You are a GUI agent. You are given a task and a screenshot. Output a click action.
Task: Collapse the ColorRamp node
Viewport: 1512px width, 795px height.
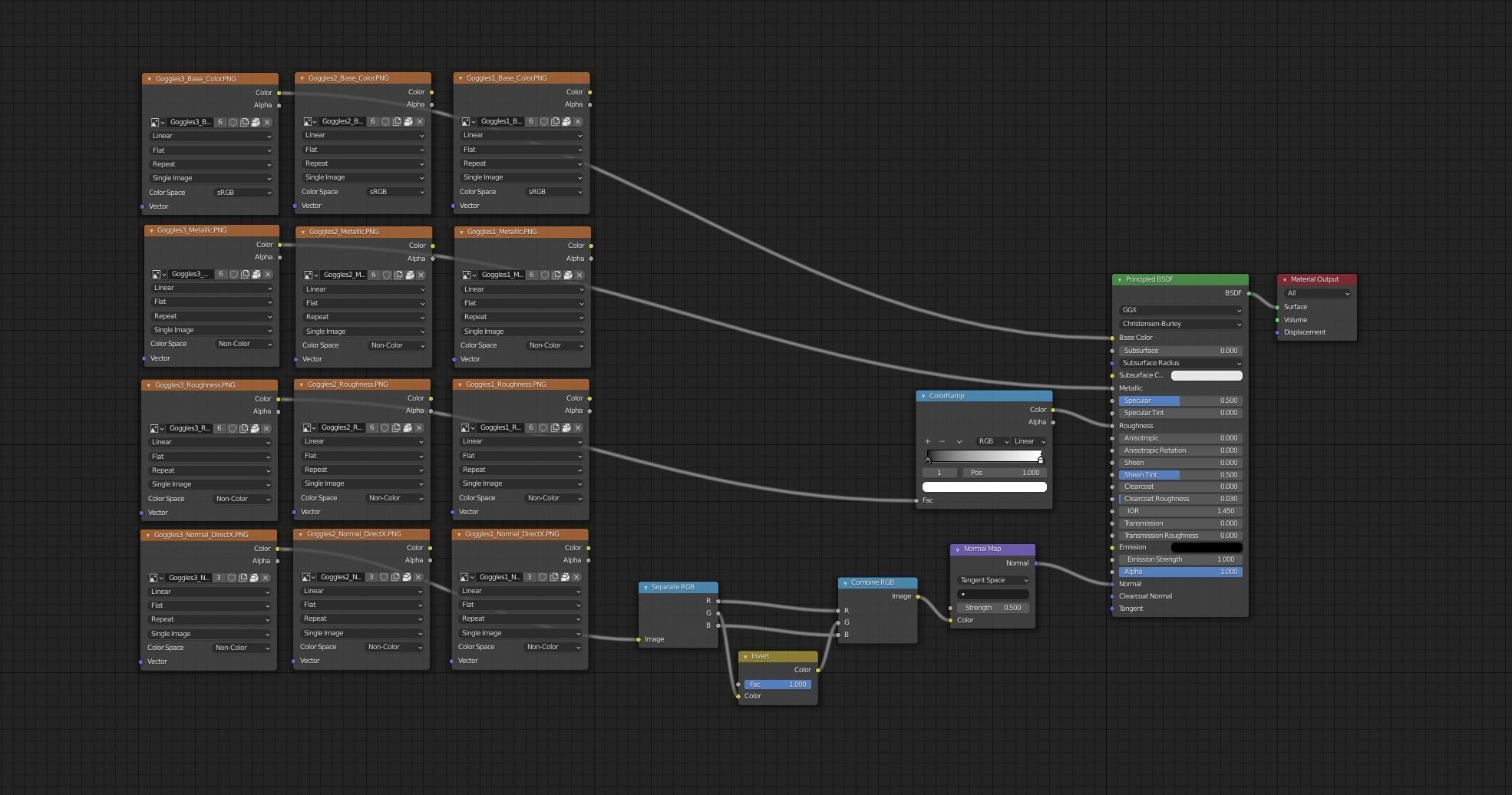pos(923,396)
